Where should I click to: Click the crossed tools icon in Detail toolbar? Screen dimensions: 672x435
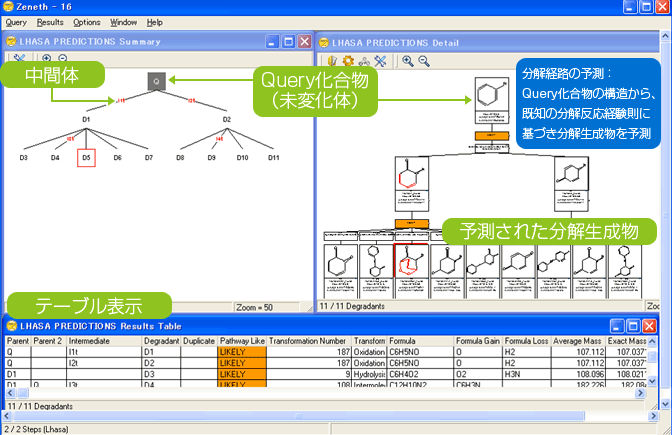[380, 61]
